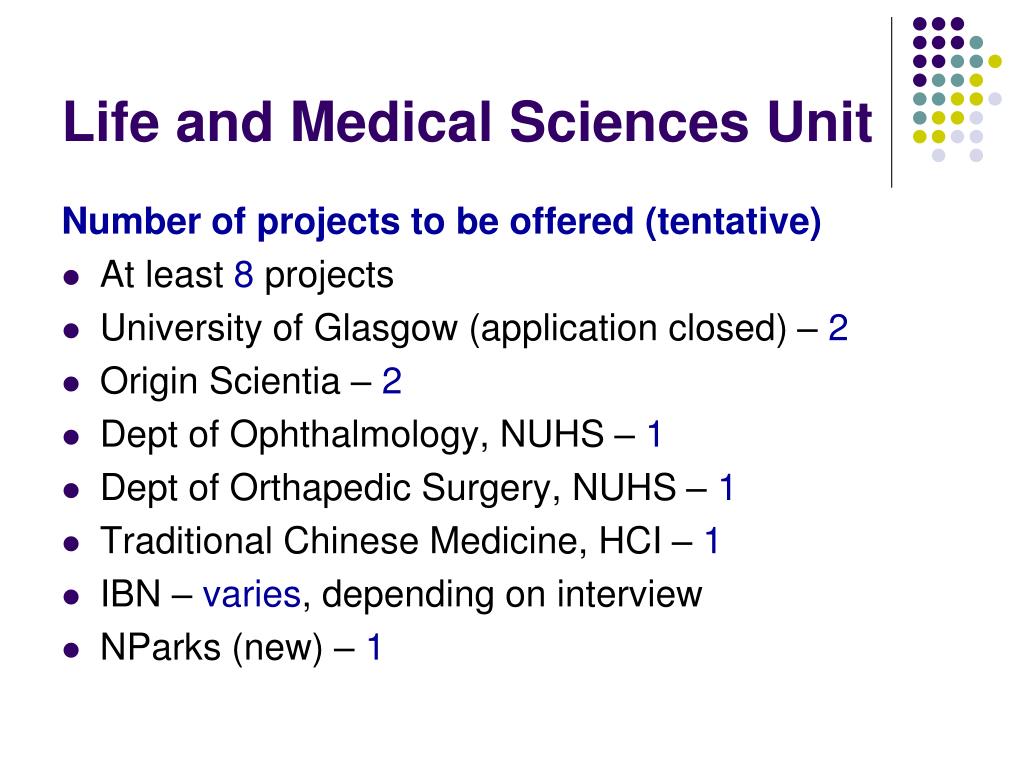Click the text Dept of Ophthalmology, NUHS
Screen dimensions: 1024x768
click(x=352, y=436)
